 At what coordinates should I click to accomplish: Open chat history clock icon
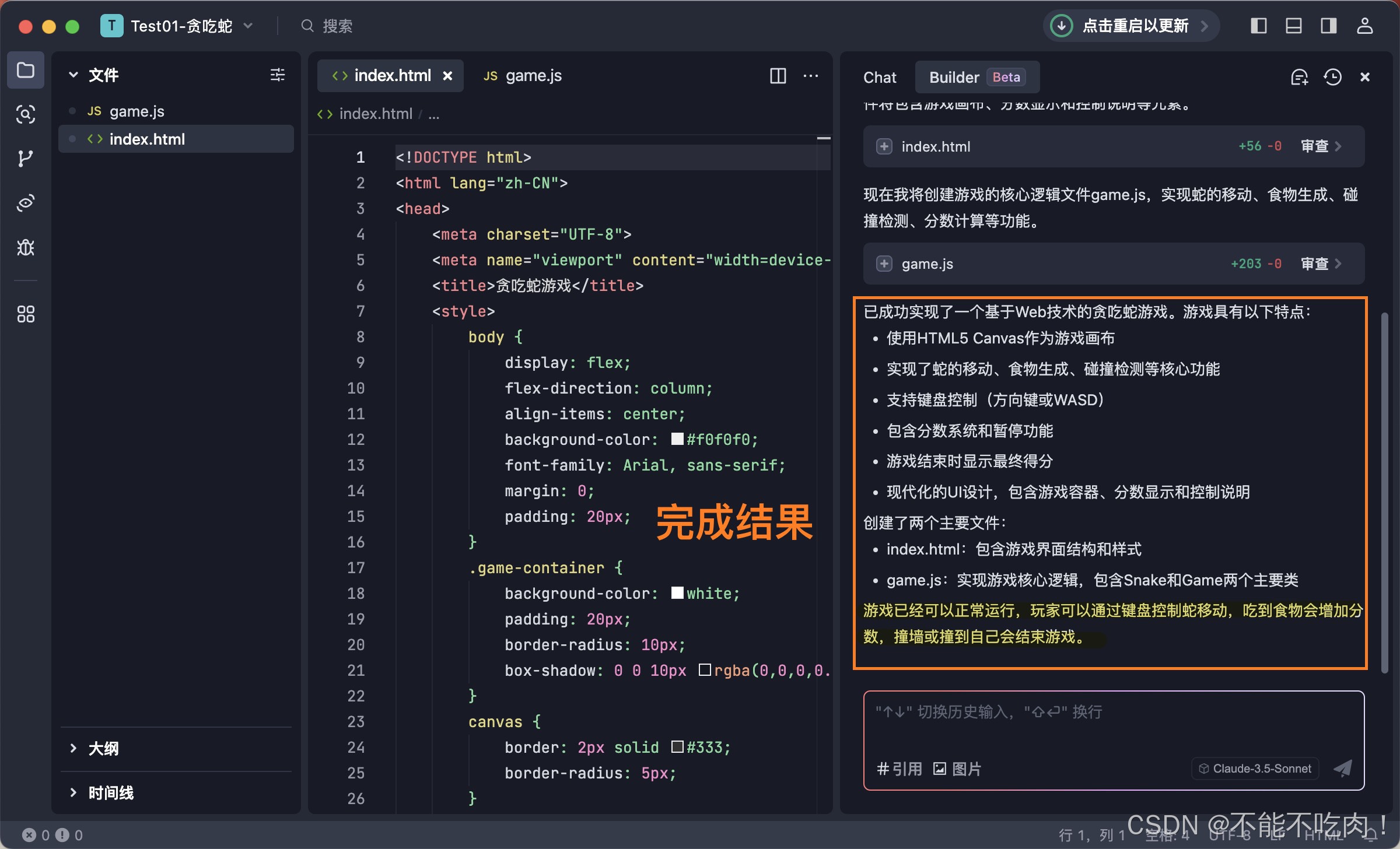(x=1332, y=77)
